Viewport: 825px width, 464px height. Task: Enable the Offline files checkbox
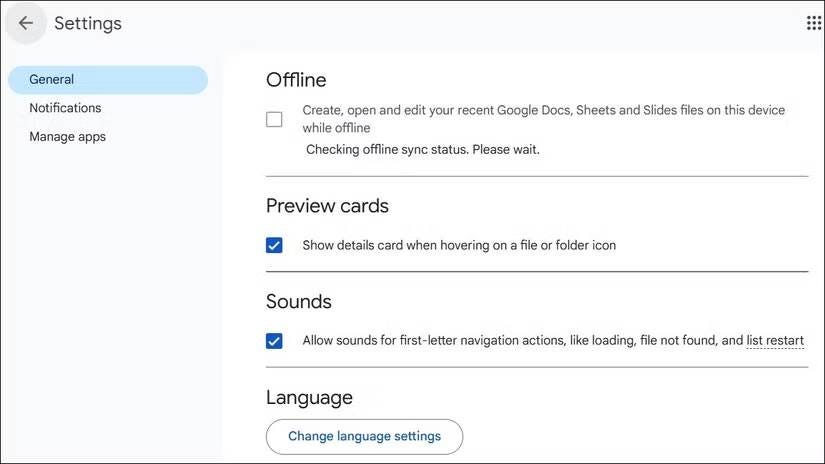pyautogui.click(x=274, y=119)
